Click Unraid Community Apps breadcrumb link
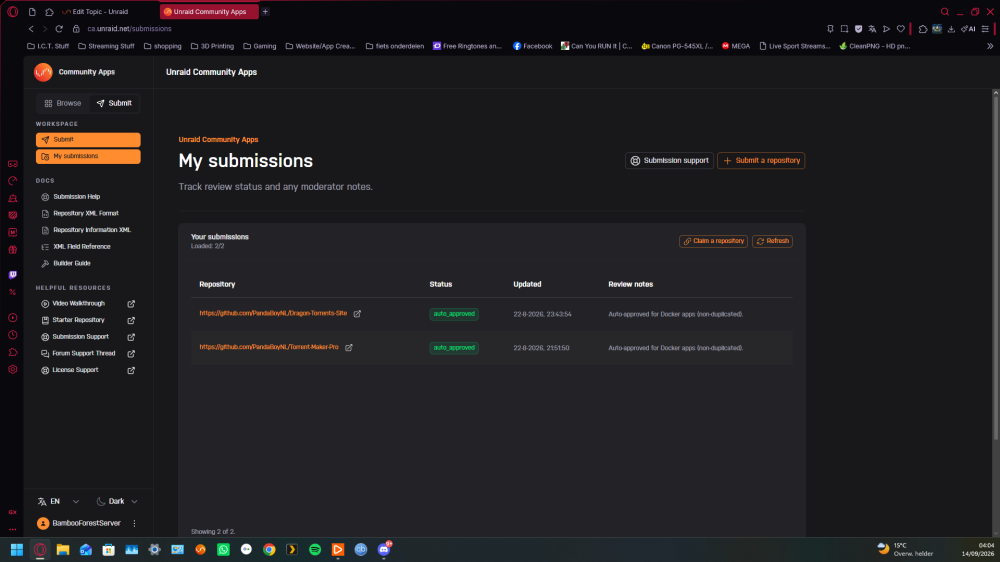This screenshot has width=1000, height=562. tap(218, 140)
